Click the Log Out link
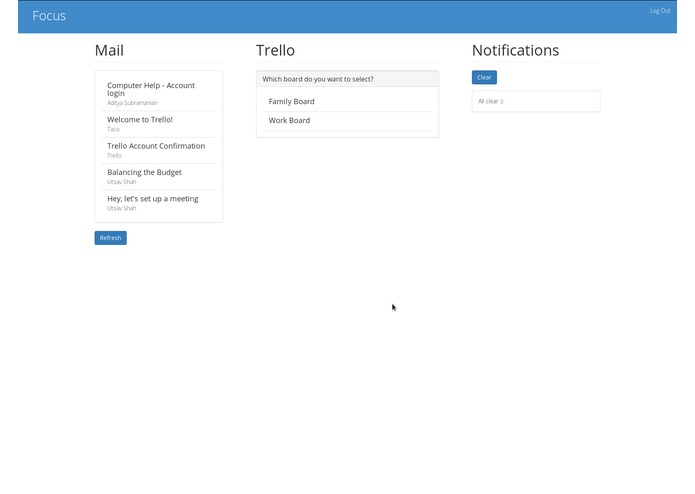Image resolution: width=695 pixels, height=494 pixels. coord(660,11)
